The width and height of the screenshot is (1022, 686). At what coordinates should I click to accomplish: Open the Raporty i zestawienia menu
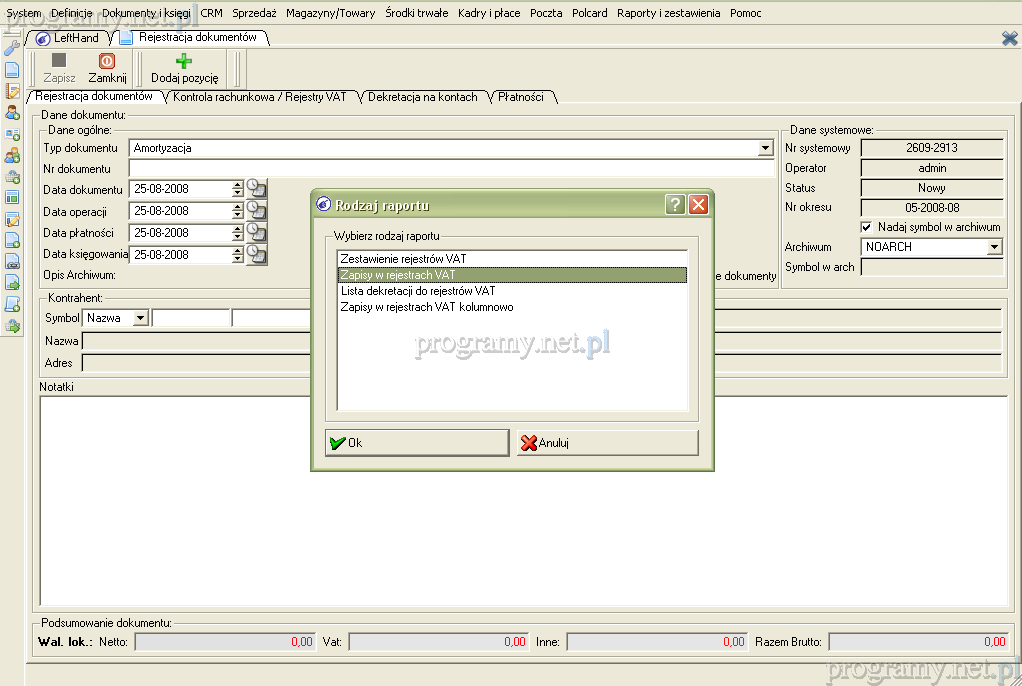[667, 13]
